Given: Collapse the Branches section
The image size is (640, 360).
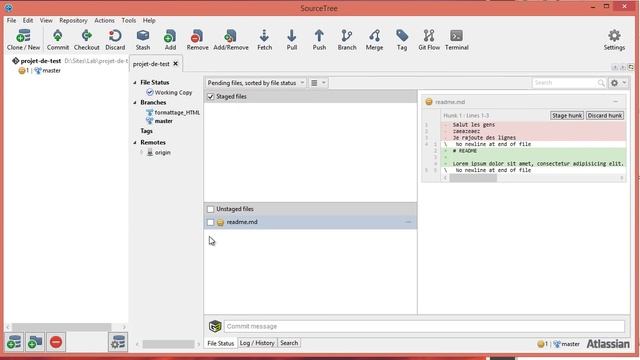Looking at the screenshot, I should coord(135,102).
